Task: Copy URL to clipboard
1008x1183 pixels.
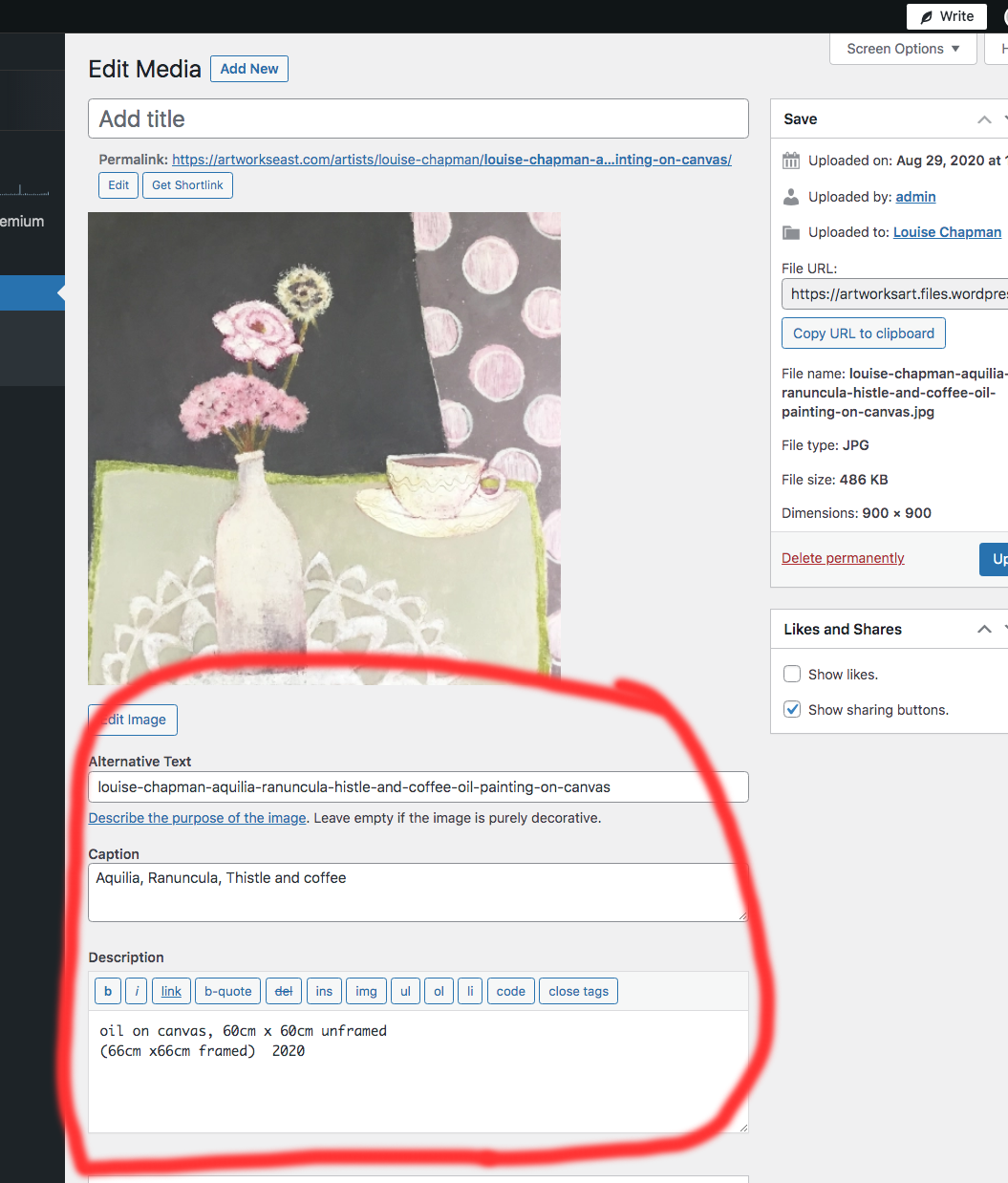Action: (x=864, y=333)
